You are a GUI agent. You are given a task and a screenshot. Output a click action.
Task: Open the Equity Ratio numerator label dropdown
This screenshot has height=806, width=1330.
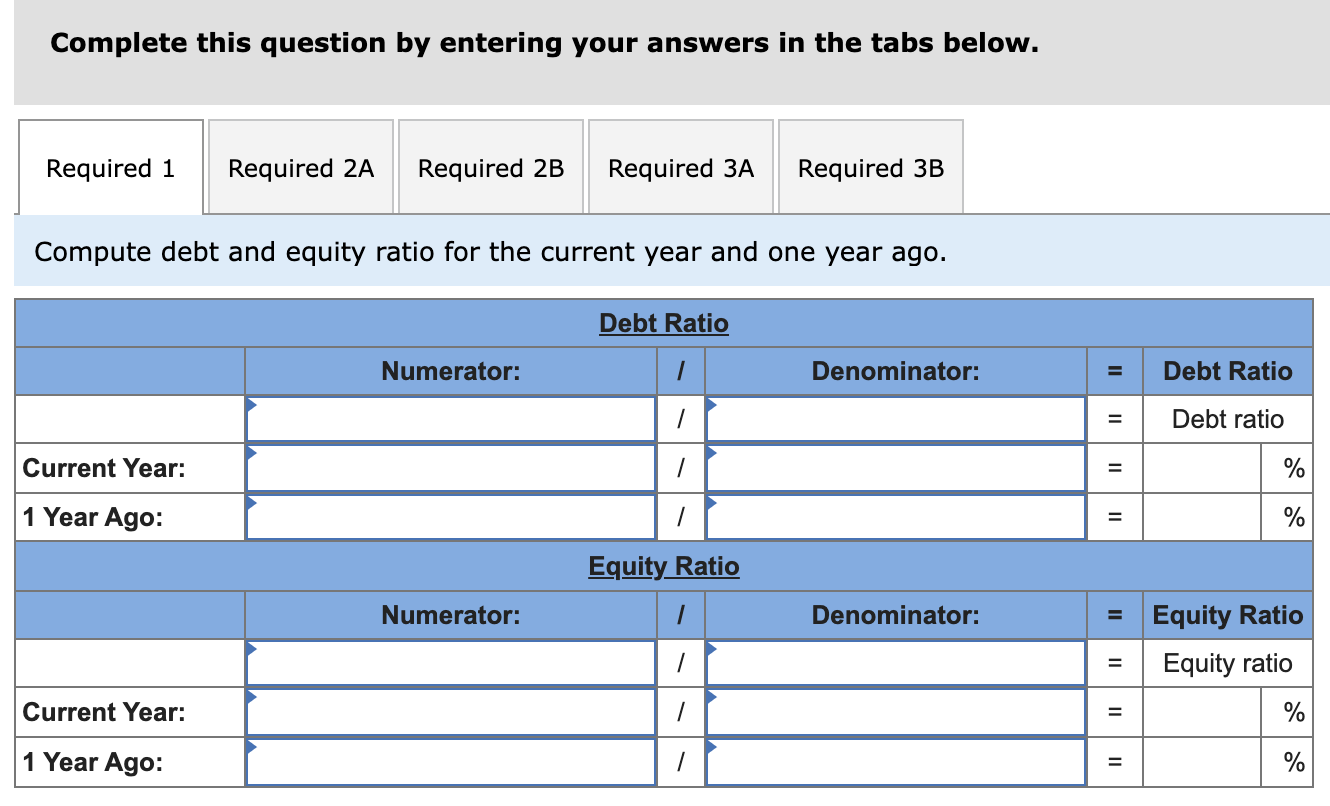pos(251,649)
